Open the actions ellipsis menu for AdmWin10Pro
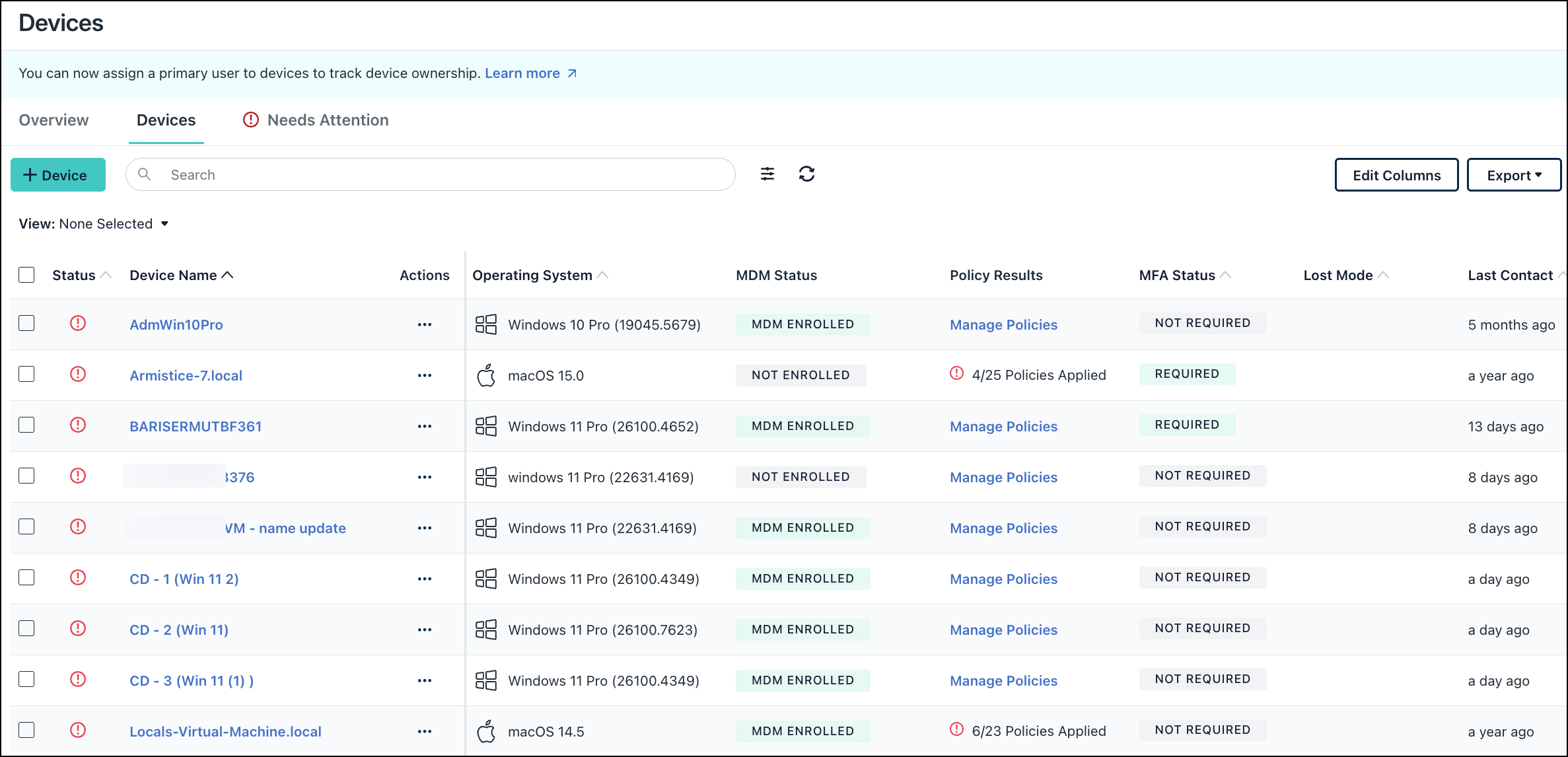 pyautogui.click(x=425, y=324)
